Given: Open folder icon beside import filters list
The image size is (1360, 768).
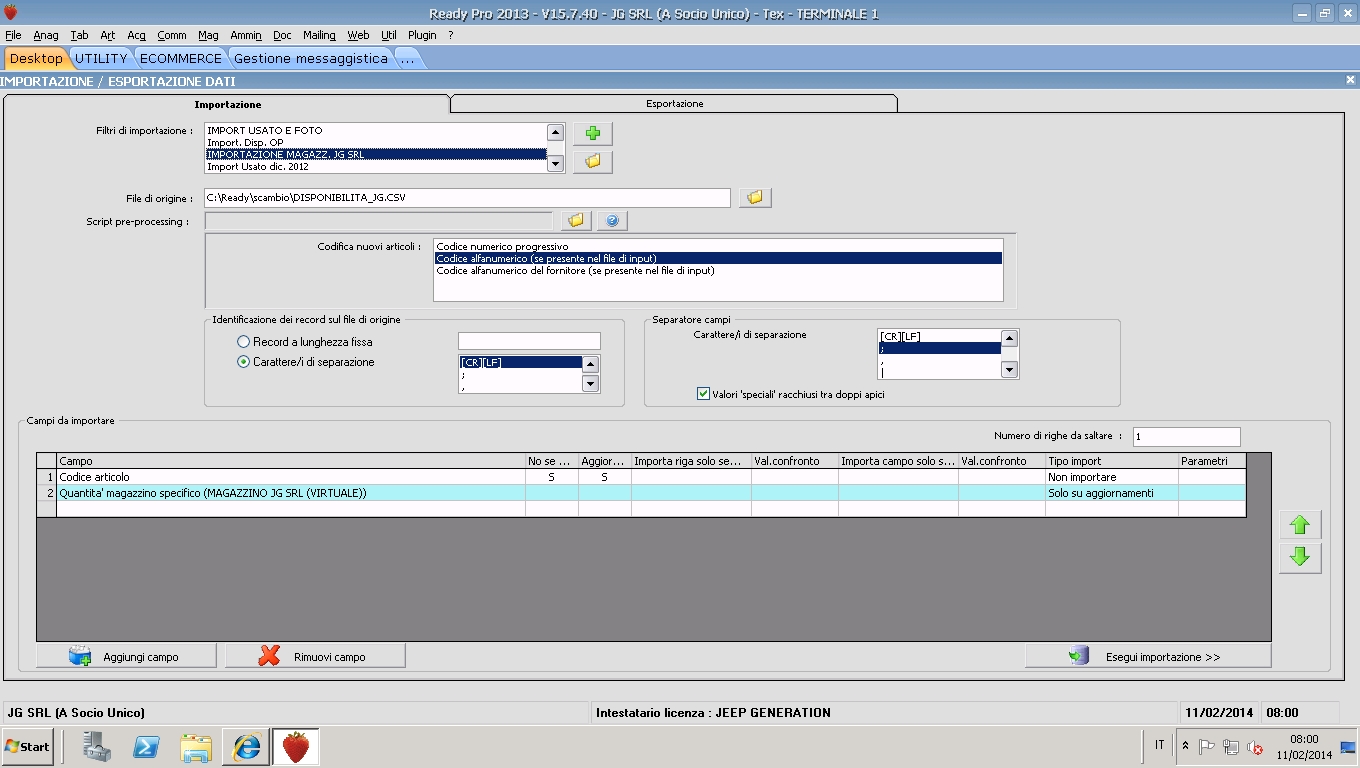Looking at the screenshot, I should coord(592,161).
